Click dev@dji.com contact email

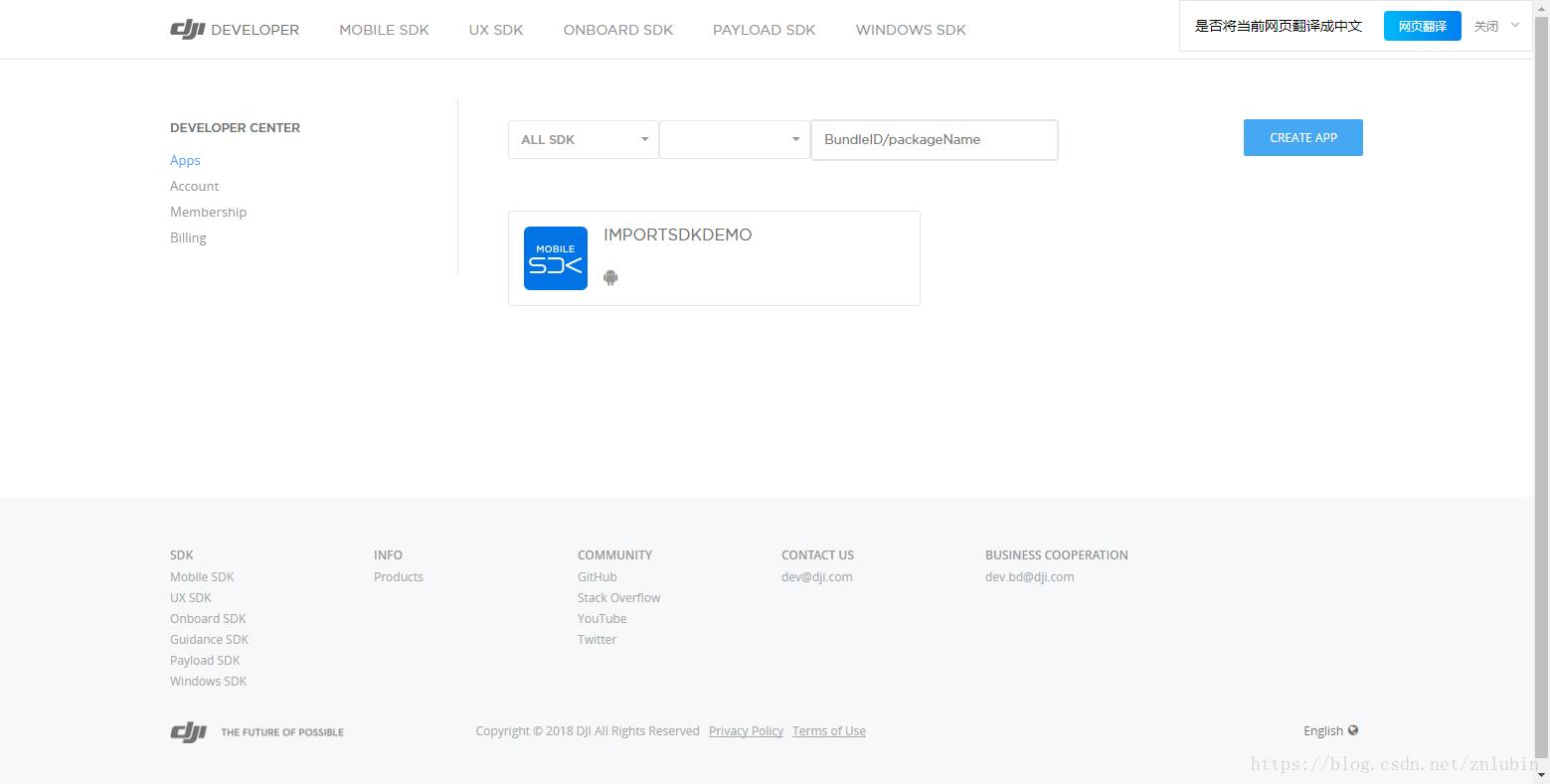click(817, 576)
